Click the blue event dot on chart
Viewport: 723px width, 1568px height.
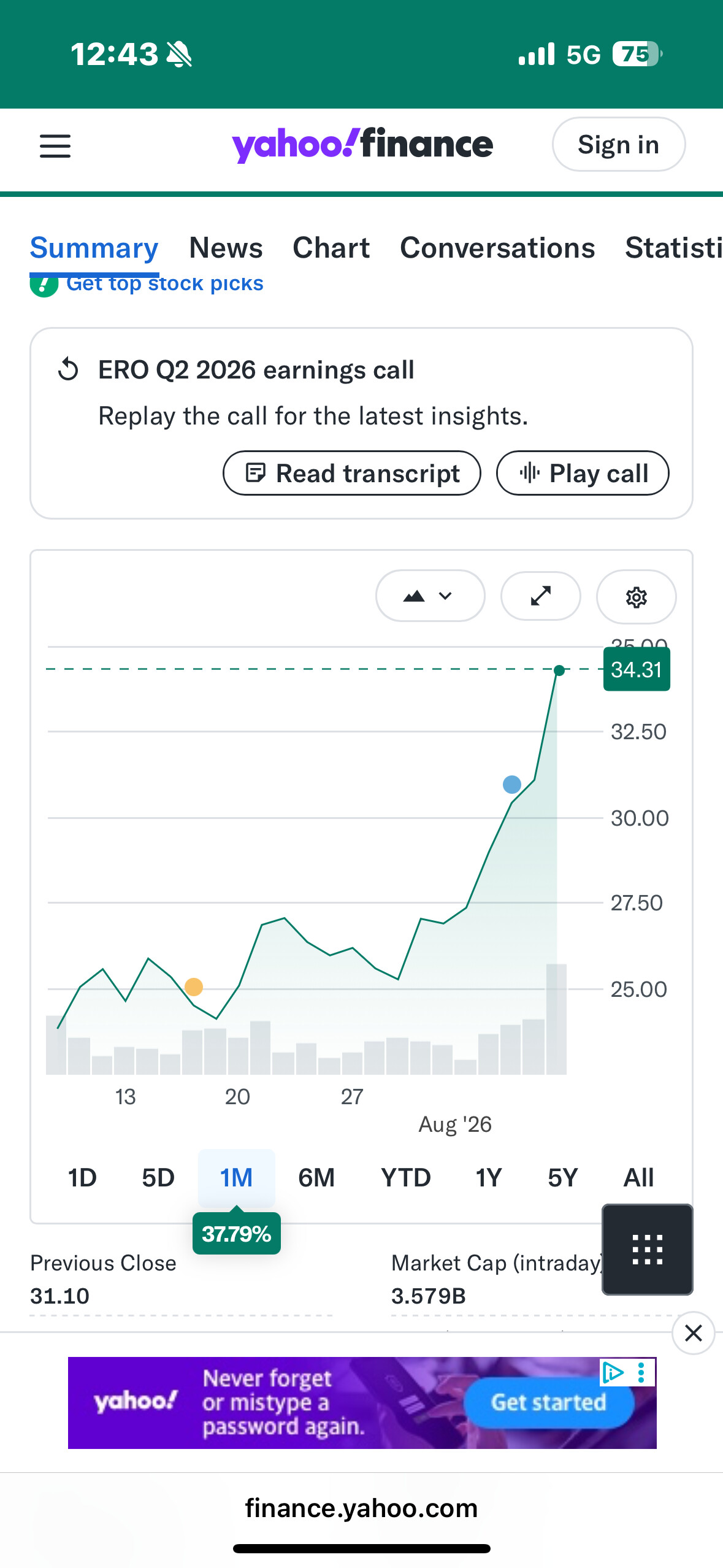pos(511,784)
